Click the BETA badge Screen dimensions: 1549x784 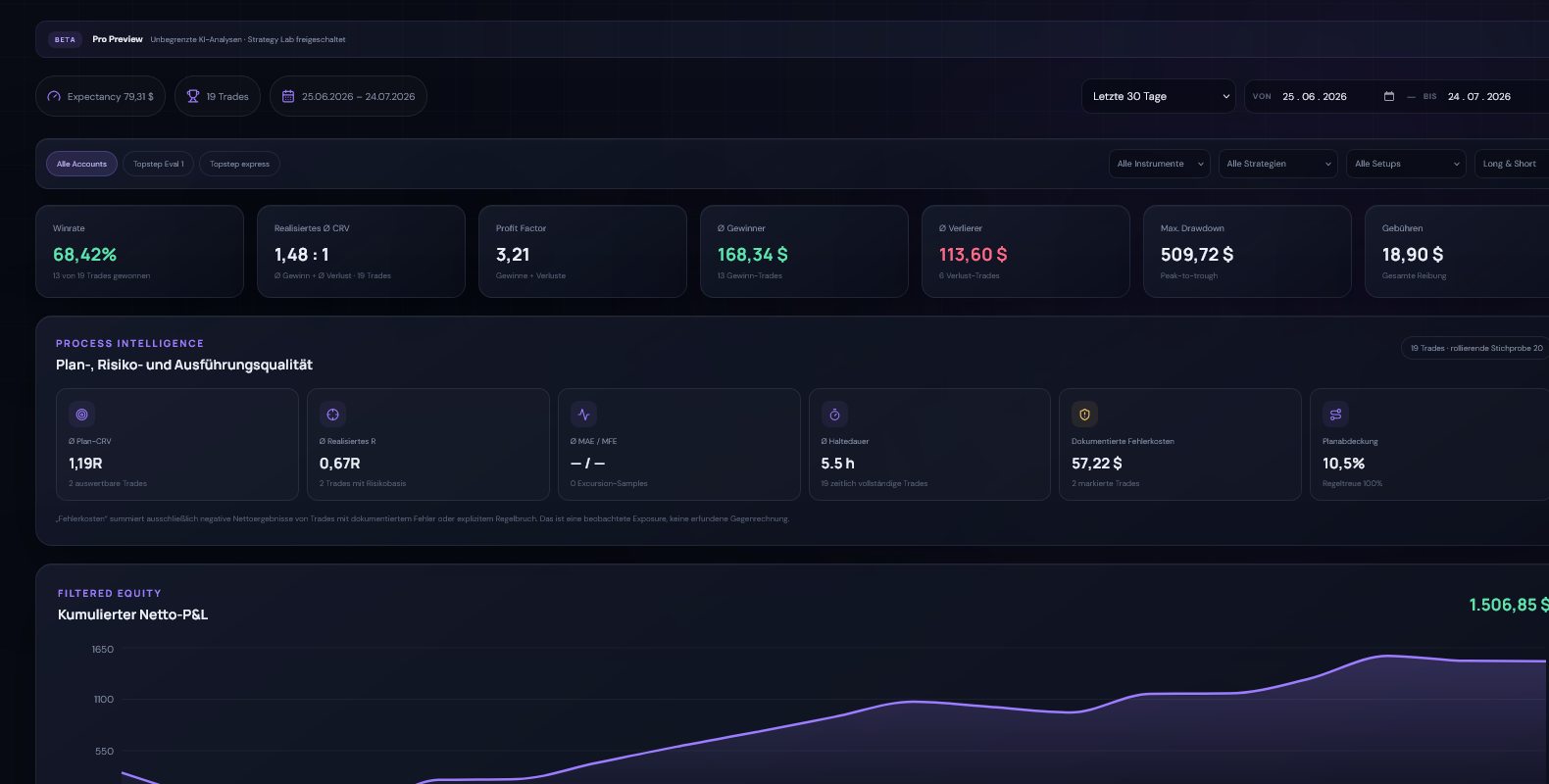coord(65,39)
